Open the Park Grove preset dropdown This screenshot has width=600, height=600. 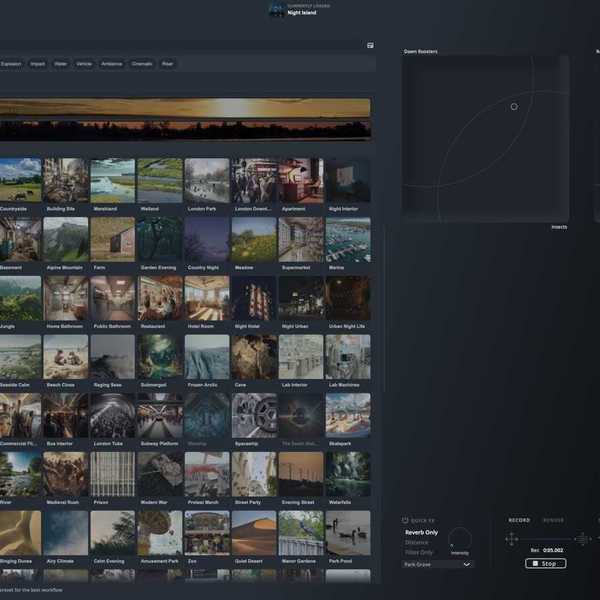(437, 564)
